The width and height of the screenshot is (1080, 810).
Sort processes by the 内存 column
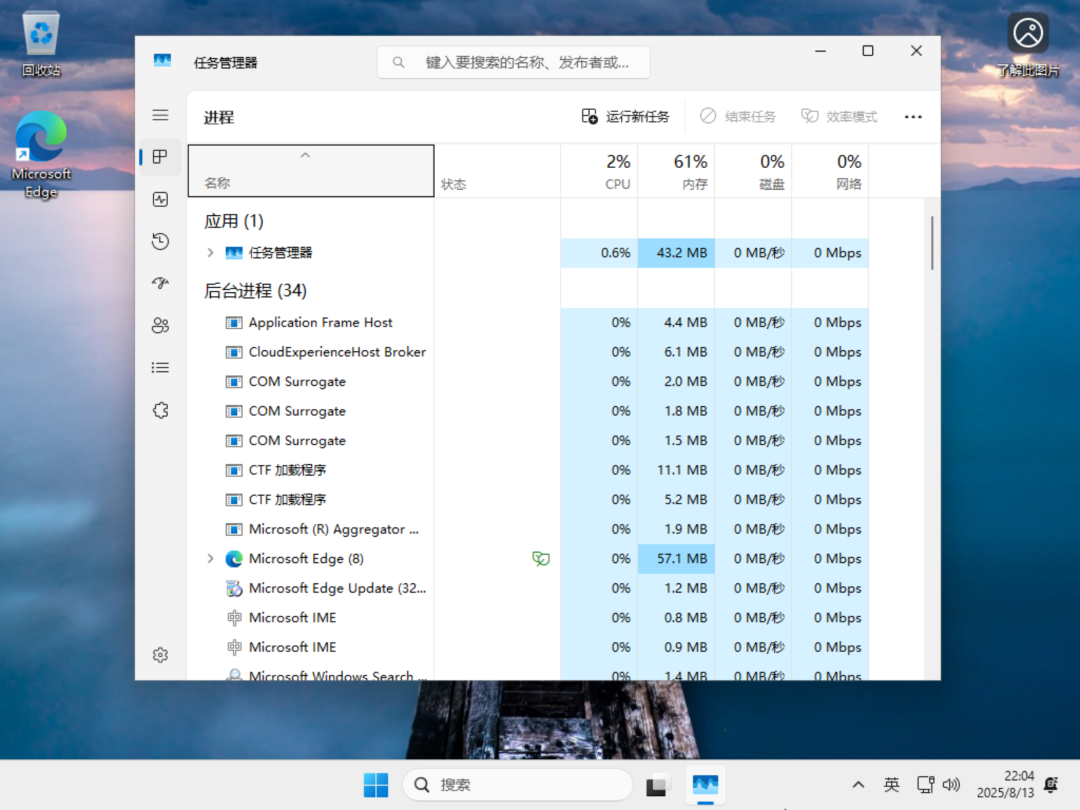pyautogui.click(x=676, y=171)
